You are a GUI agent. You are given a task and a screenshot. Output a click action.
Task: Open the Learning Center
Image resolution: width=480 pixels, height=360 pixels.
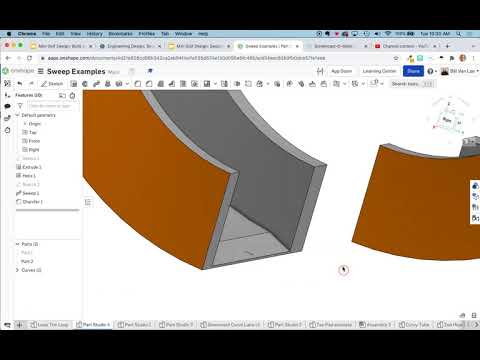point(379,71)
